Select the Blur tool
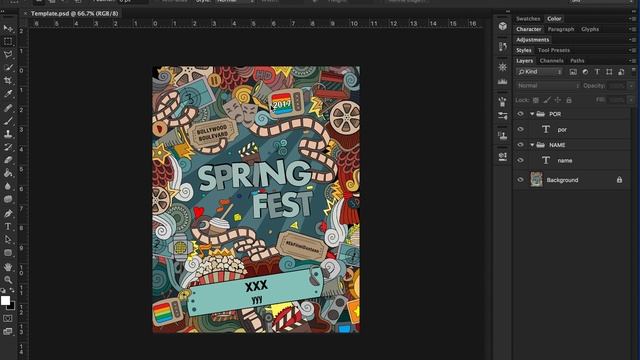 point(8,187)
